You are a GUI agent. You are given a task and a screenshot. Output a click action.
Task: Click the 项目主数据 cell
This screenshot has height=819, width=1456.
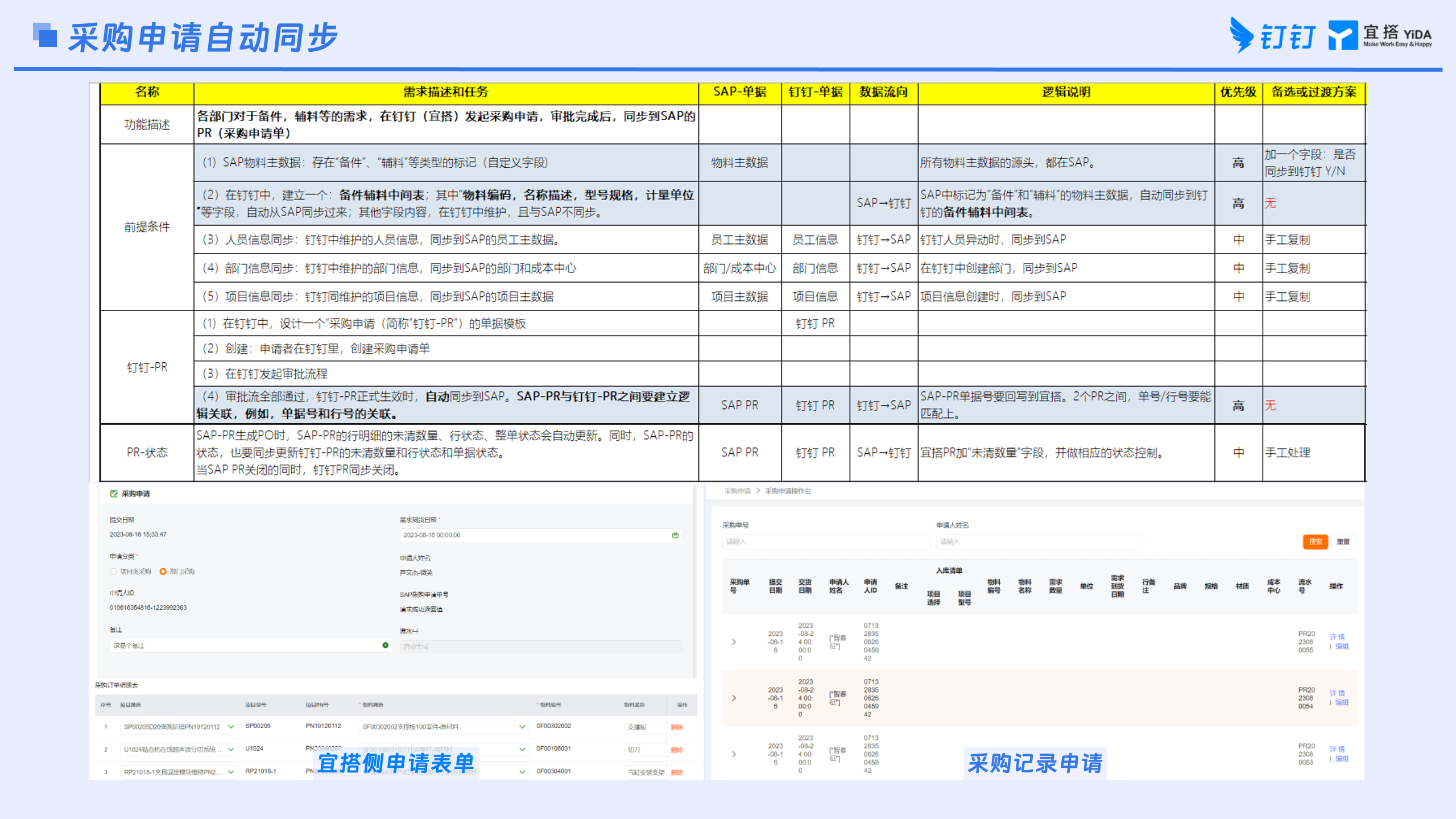(x=739, y=297)
